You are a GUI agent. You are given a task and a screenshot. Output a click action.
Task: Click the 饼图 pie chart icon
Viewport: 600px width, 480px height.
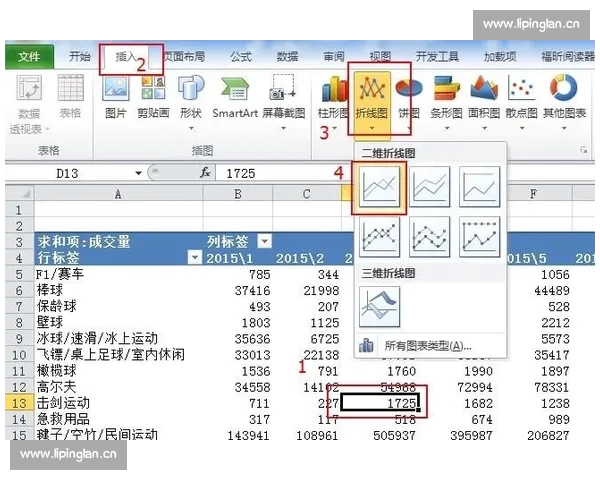point(409,89)
